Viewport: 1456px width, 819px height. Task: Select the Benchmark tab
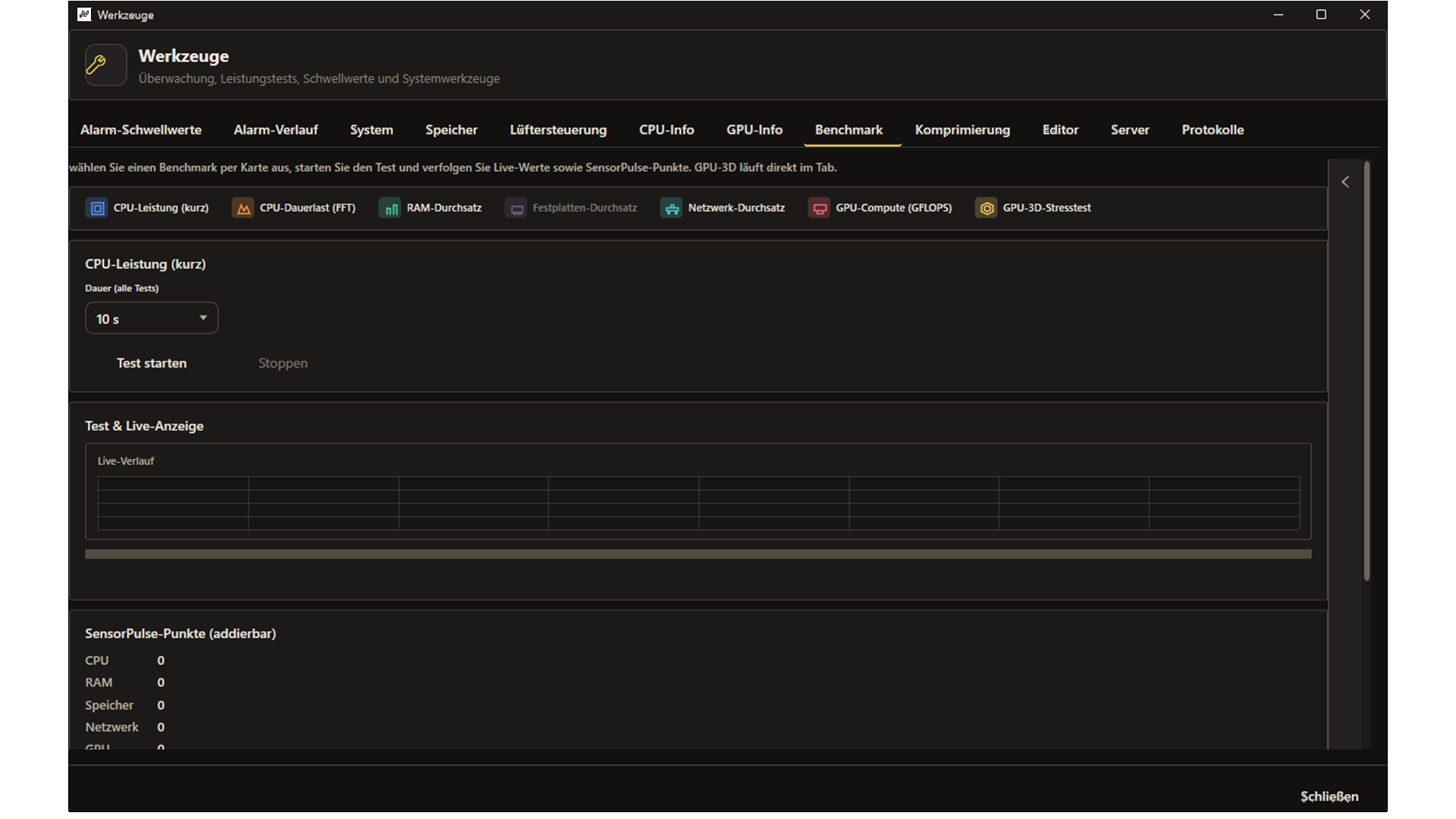[849, 130]
